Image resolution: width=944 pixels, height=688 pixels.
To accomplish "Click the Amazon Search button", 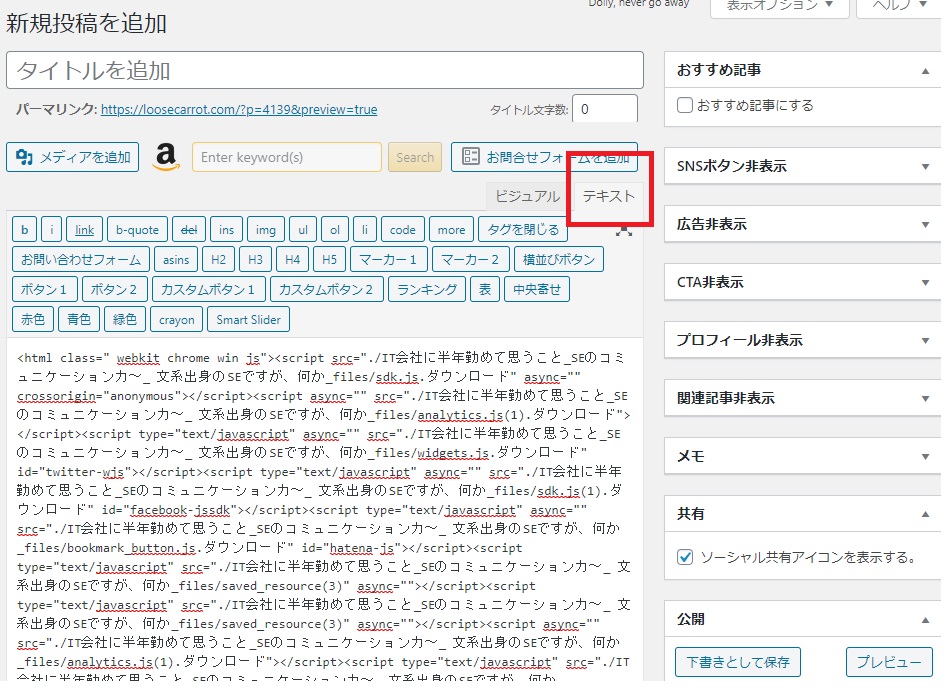I will coord(415,157).
